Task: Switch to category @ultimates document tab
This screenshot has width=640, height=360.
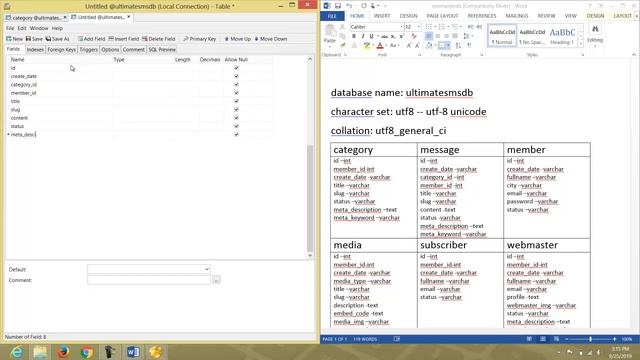Action: click(36, 18)
